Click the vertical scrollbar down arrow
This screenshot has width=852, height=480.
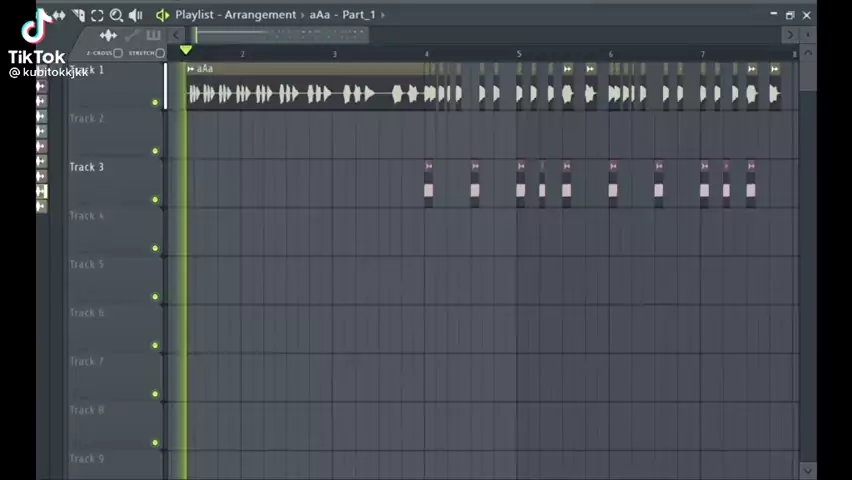(x=808, y=471)
